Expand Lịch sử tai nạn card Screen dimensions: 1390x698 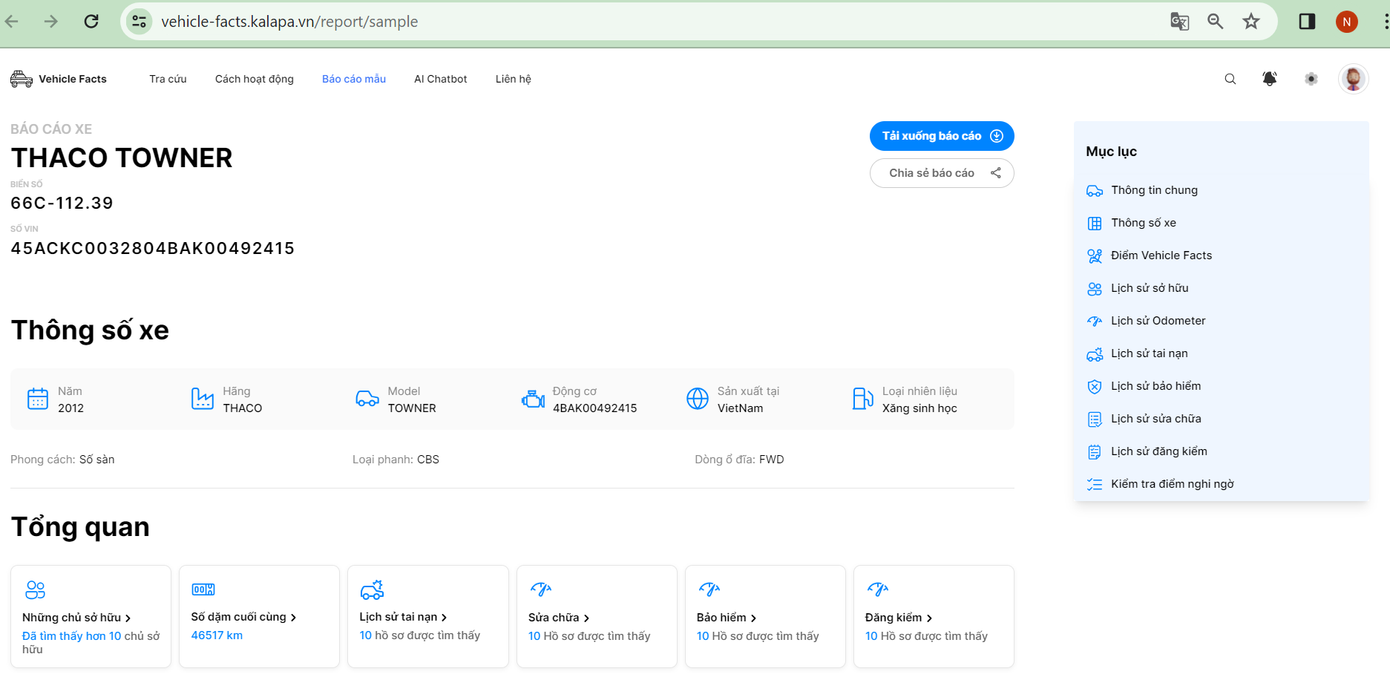(x=403, y=617)
